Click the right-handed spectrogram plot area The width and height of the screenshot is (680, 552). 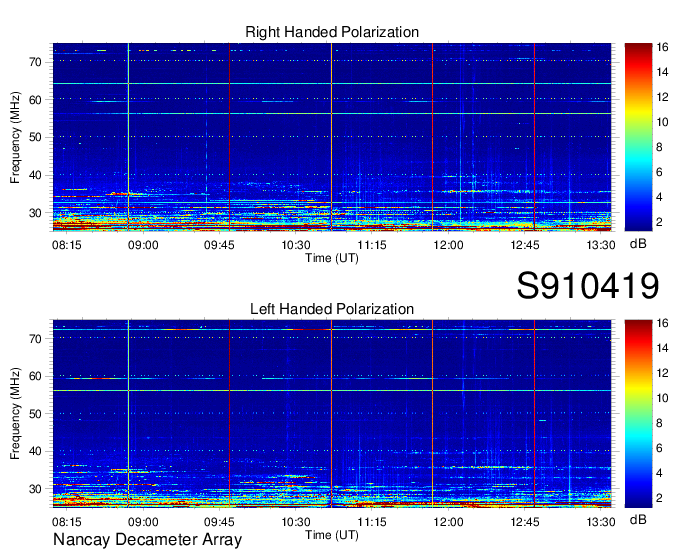coord(332,137)
